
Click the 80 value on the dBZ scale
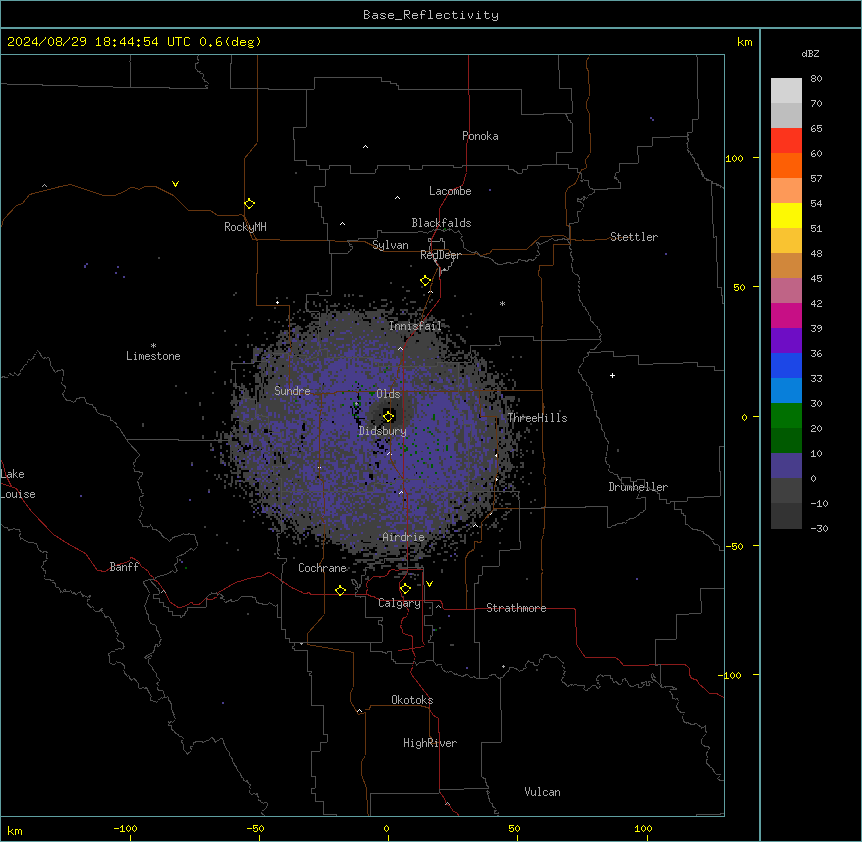[x=816, y=79]
